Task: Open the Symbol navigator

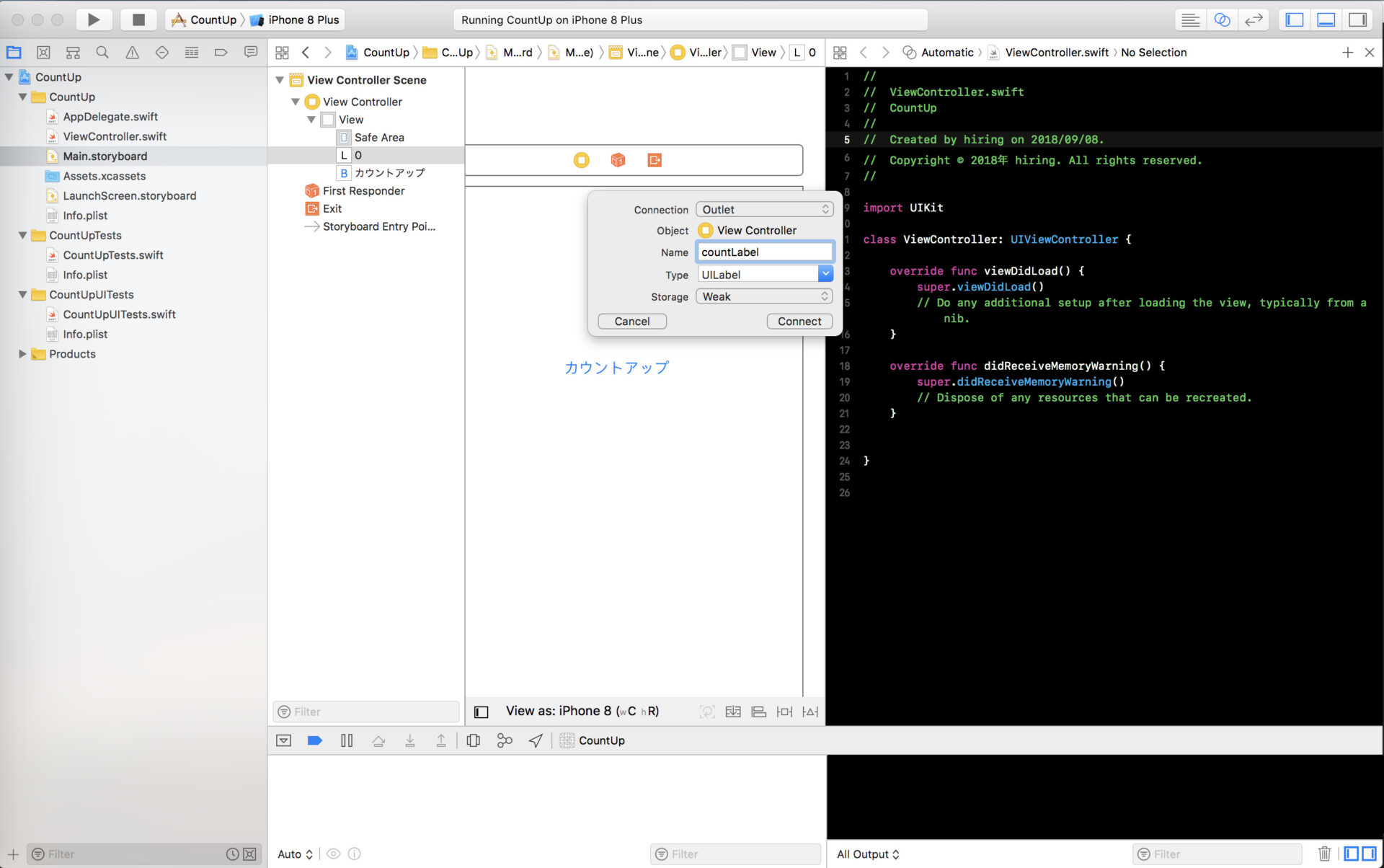Action: (x=73, y=52)
